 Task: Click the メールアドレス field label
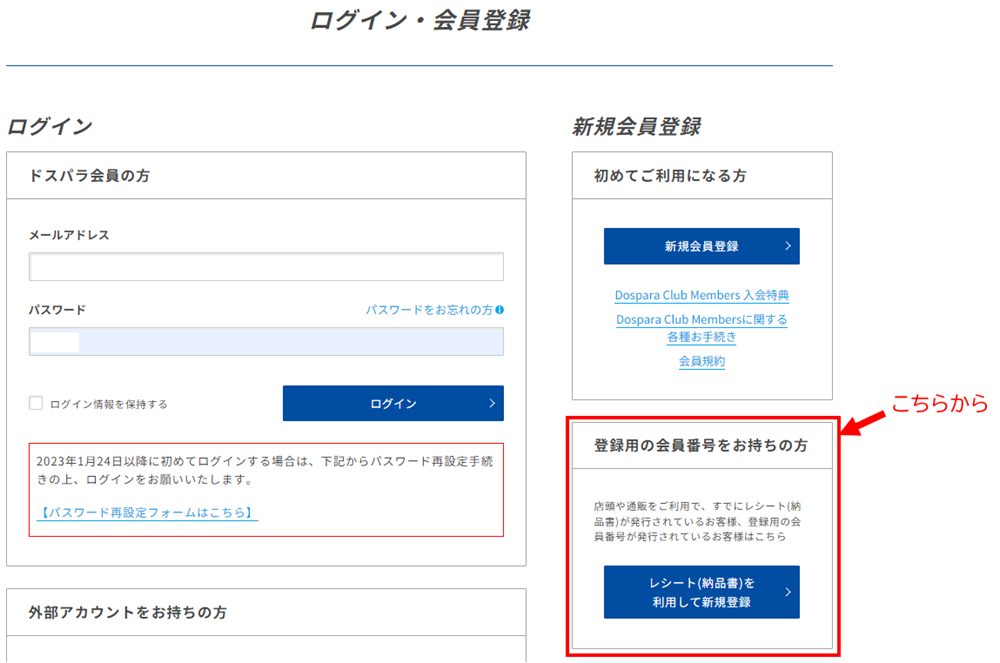[x=69, y=235]
